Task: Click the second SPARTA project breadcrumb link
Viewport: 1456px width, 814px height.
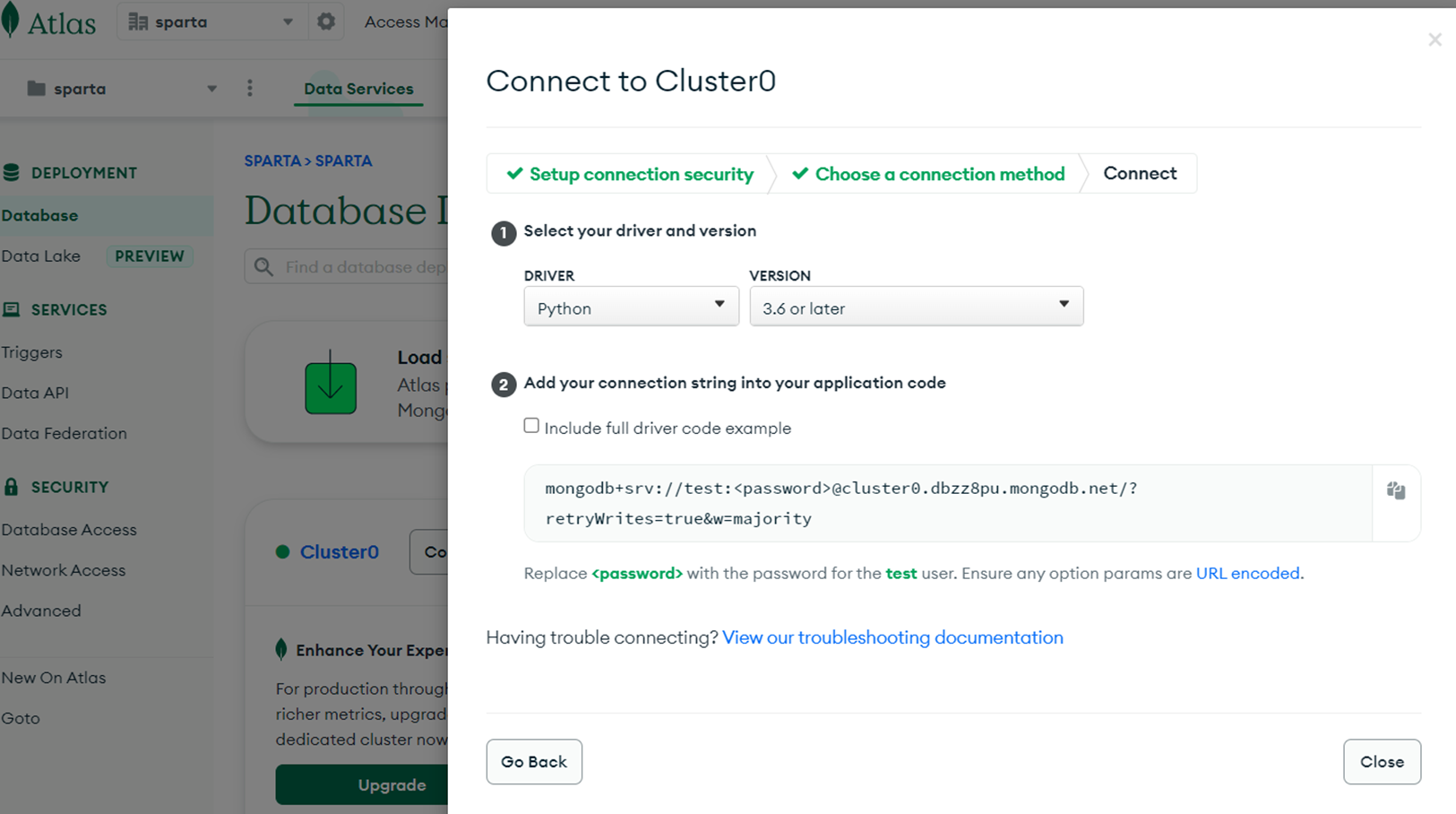Action: (x=343, y=160)
